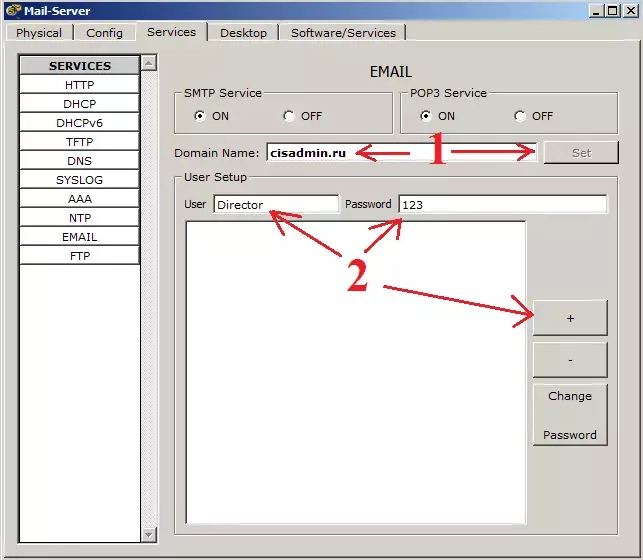Select DNS in the services list
Viewport: 643px width, 560px height.
[80, 161]
